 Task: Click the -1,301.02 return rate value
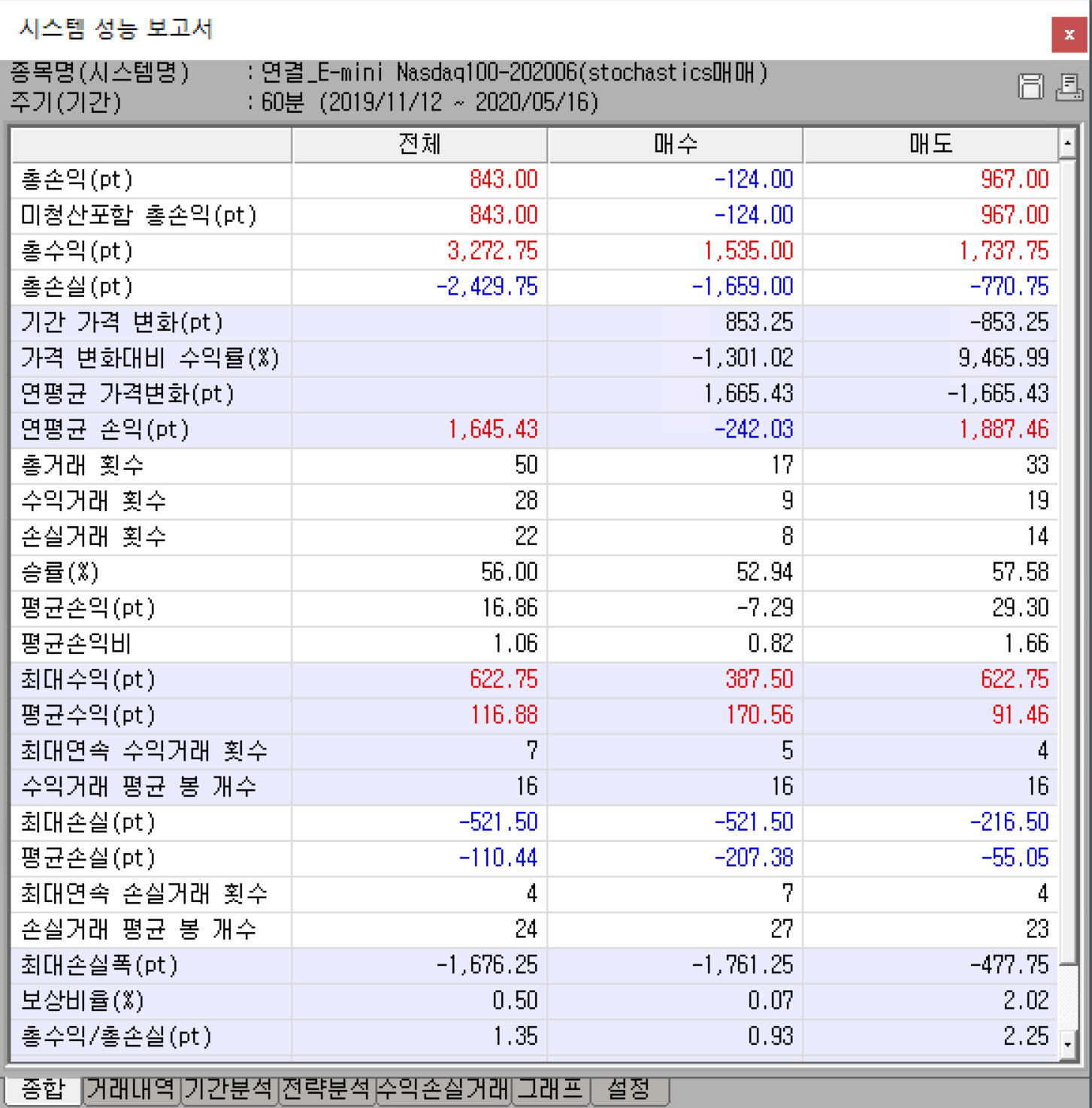[743, 359]
